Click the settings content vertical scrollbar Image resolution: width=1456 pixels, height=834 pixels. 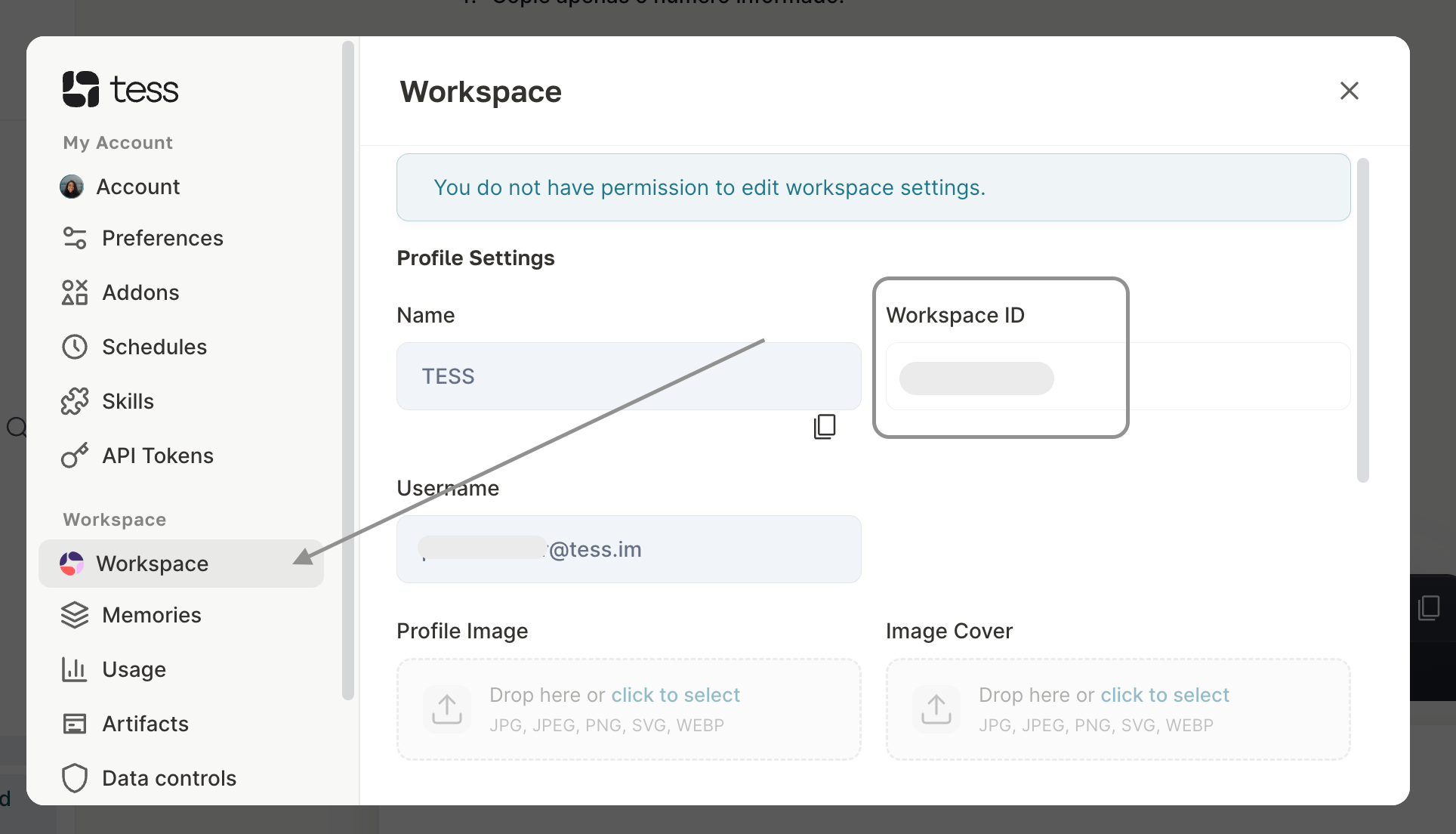click(x=1363, y=320)
